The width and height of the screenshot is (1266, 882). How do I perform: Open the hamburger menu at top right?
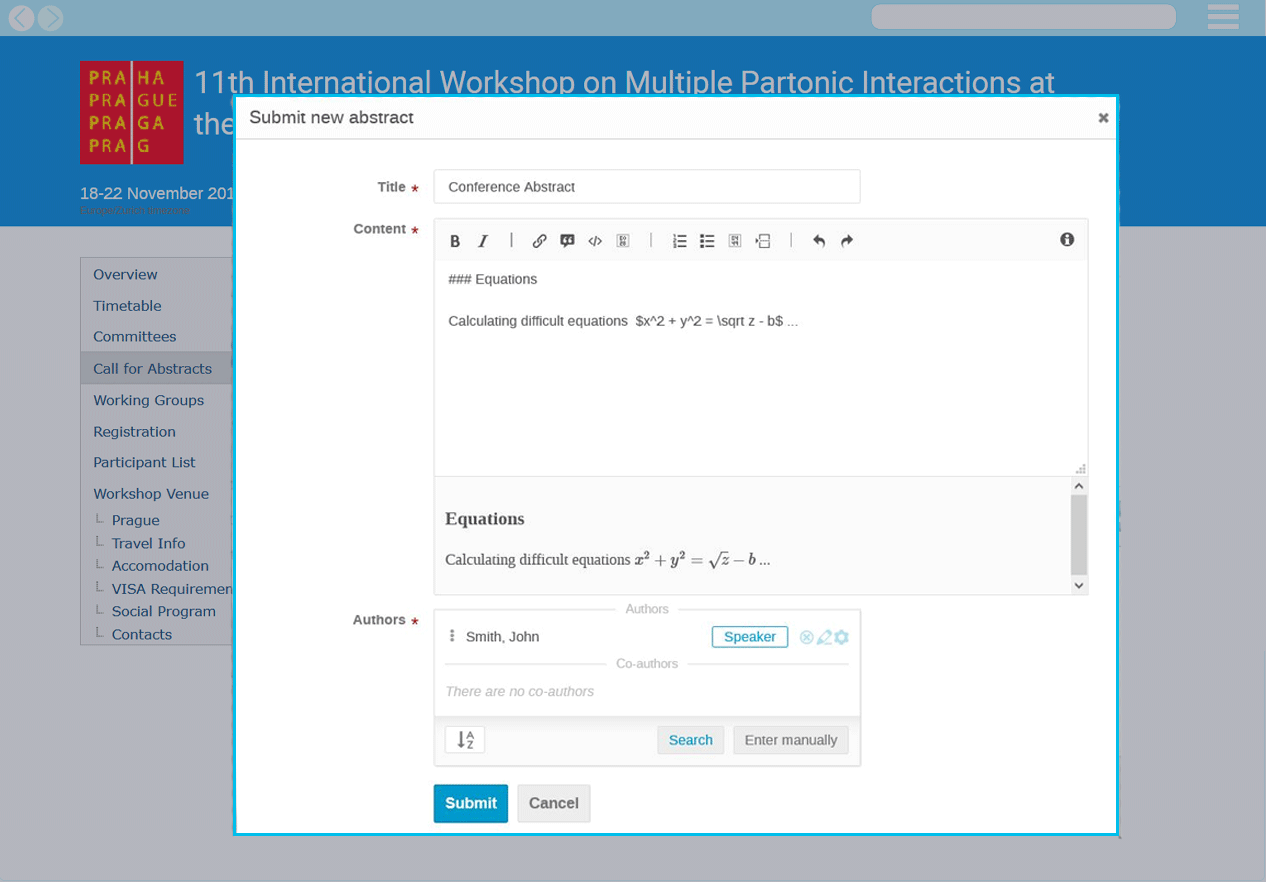(1222, 17)
